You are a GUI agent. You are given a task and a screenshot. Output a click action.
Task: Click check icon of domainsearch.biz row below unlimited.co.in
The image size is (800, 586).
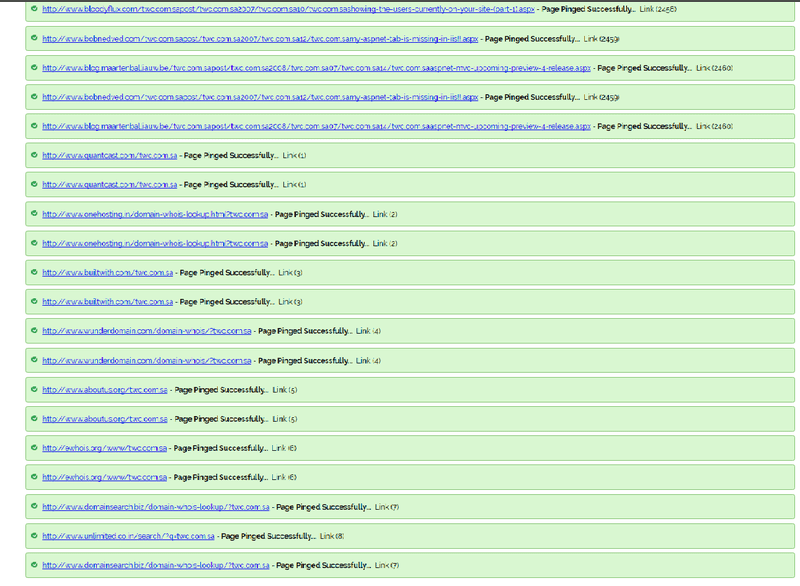34,565
